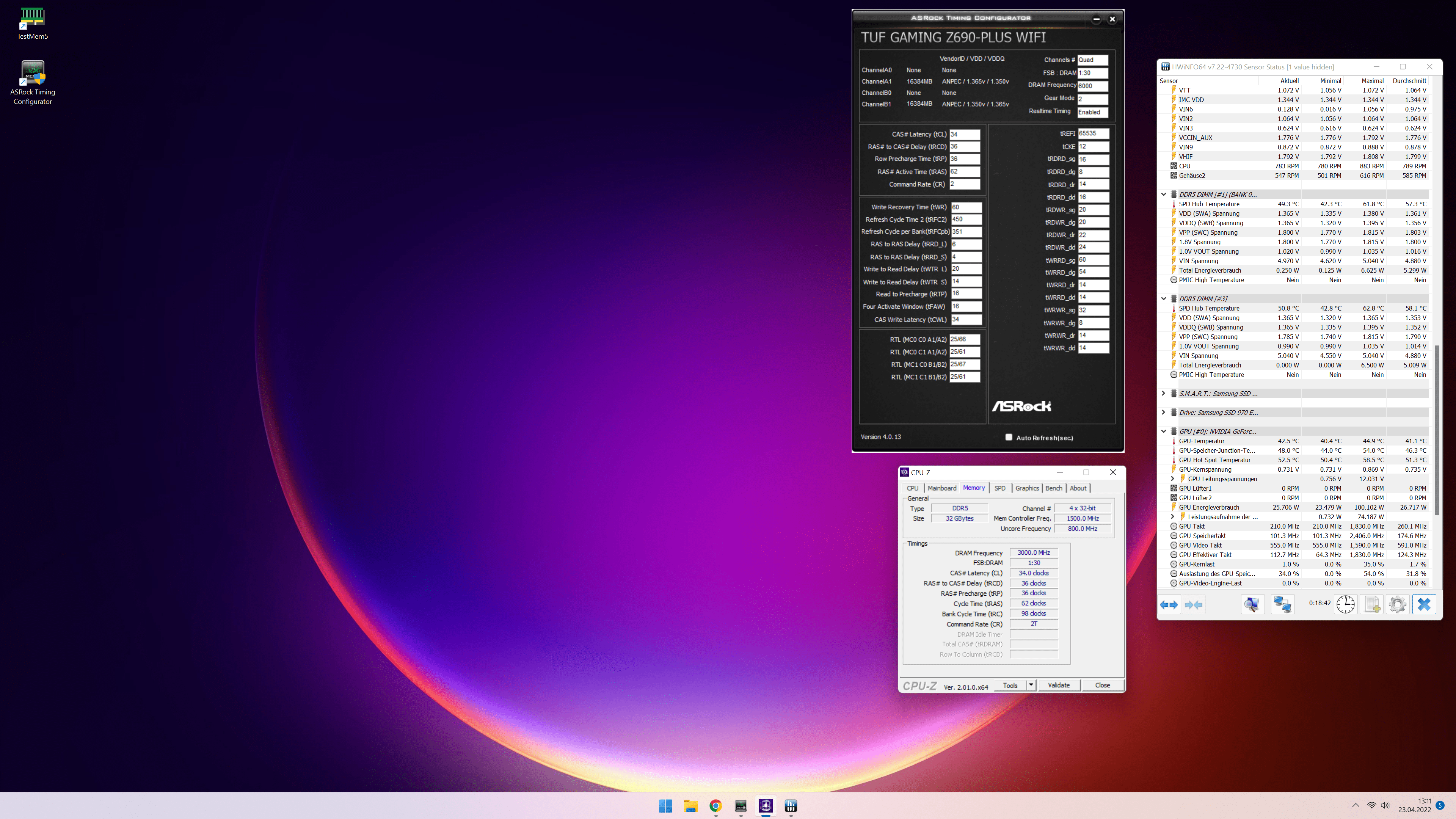Start HWiNFO logging with the sheet-plus icon
Image resolution: width=1456 pixels, height=819 pixels.
point(1372,604)
